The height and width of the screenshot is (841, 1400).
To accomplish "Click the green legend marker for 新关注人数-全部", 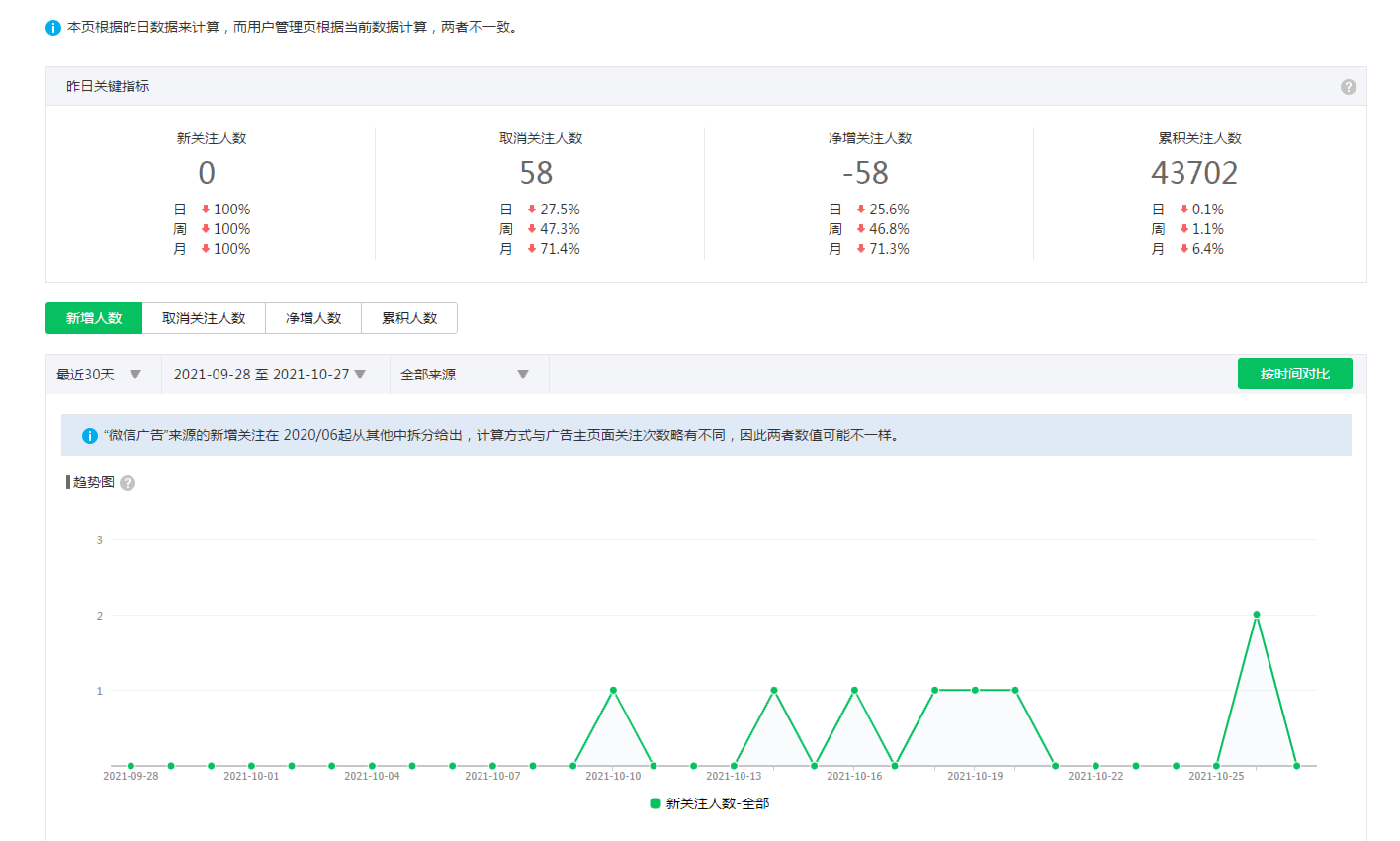I will click(x=655, y=803).
